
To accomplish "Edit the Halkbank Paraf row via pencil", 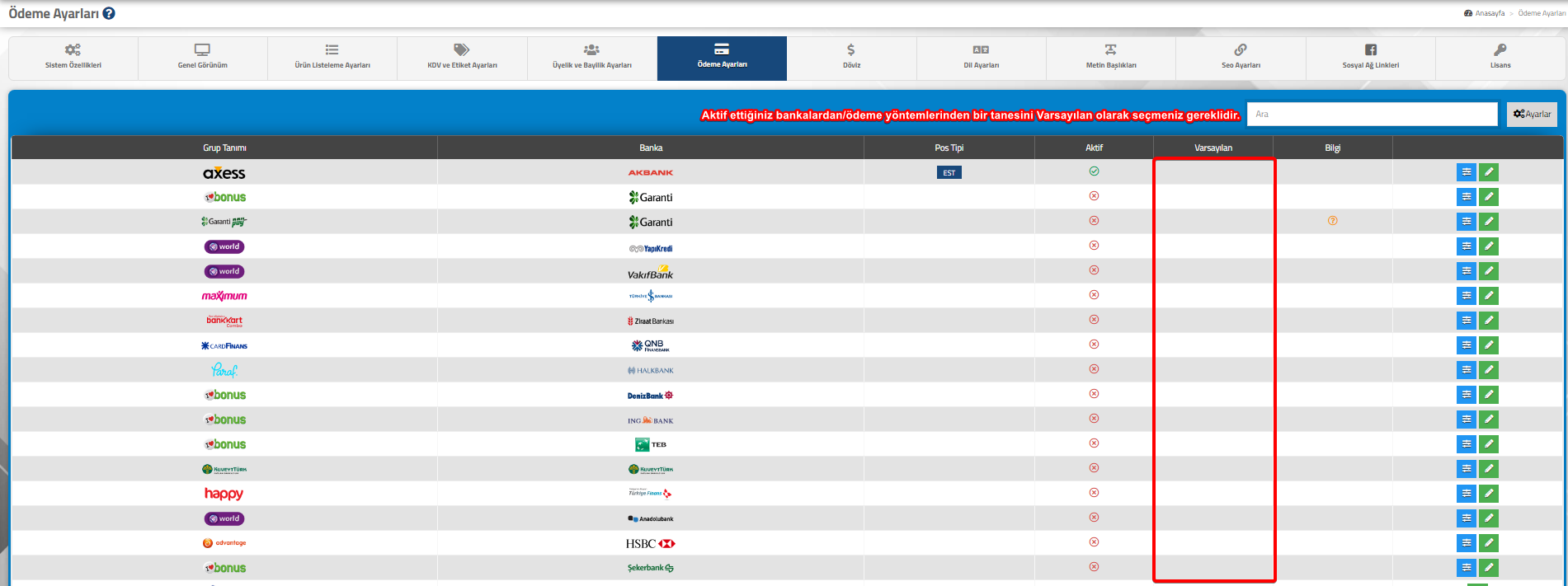I will [1489, 370].
